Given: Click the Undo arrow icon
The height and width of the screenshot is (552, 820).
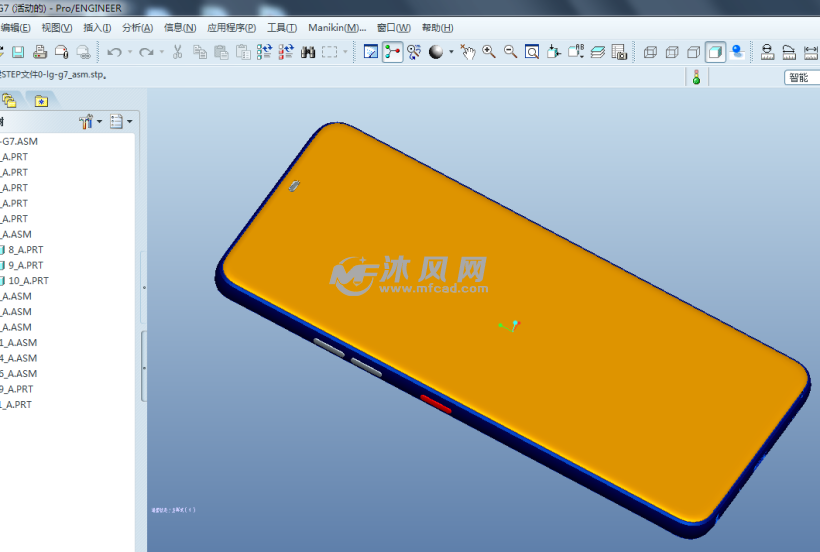Looking at the screenshot, I should tap(114, 52).
